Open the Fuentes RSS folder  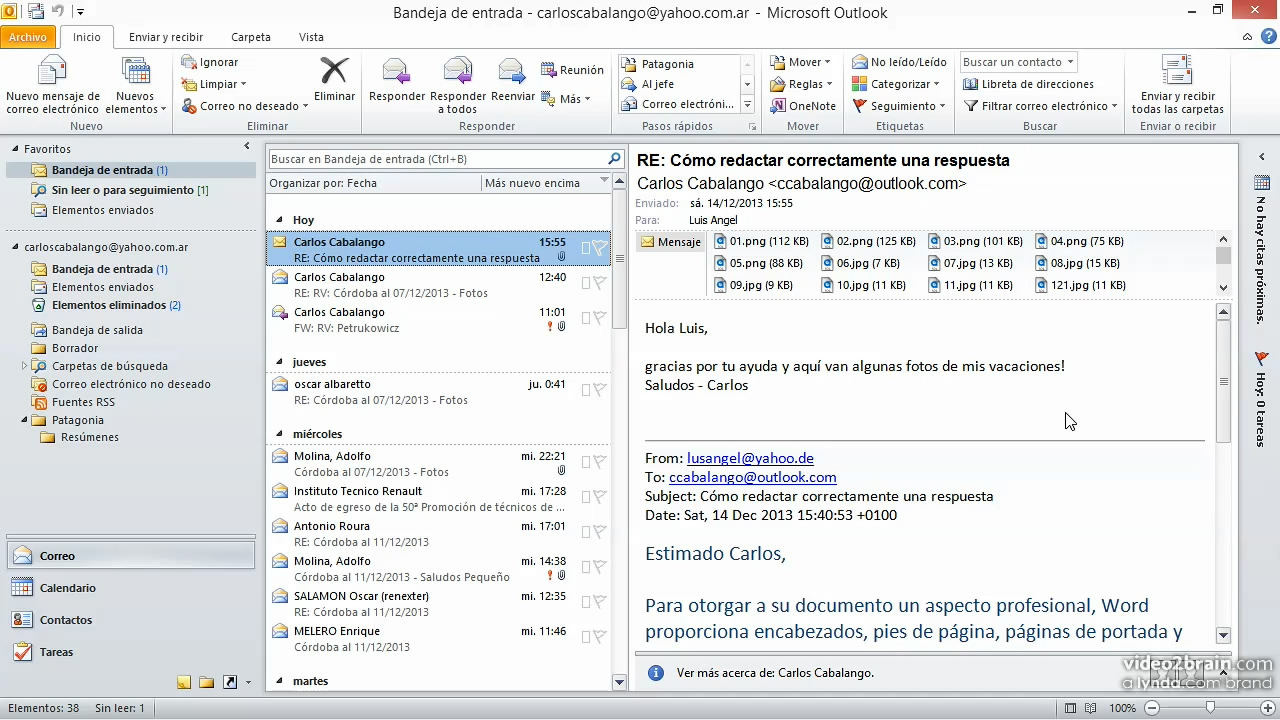(83, 402)
